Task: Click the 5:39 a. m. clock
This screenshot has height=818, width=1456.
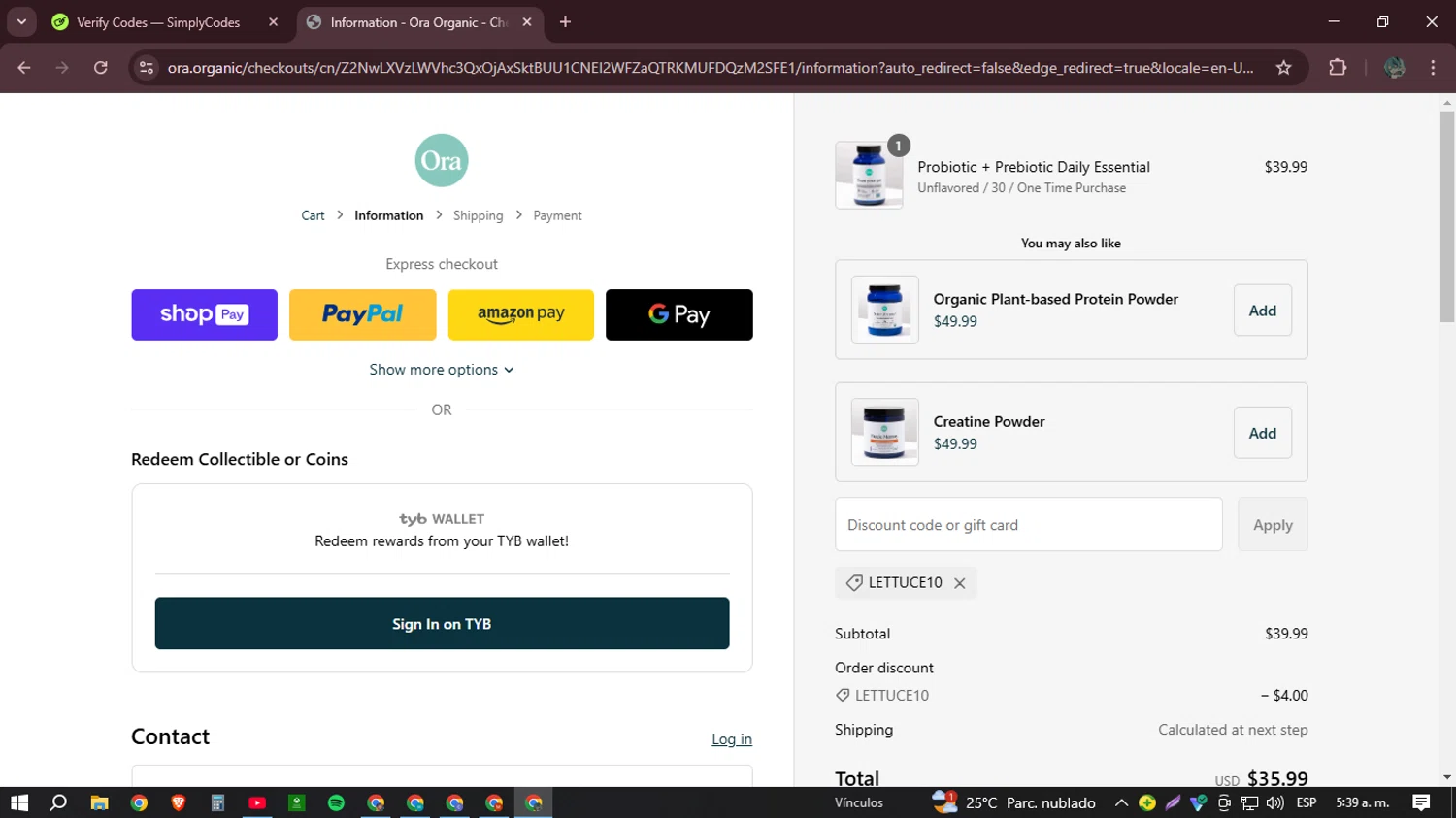Action: (1362, 802)
